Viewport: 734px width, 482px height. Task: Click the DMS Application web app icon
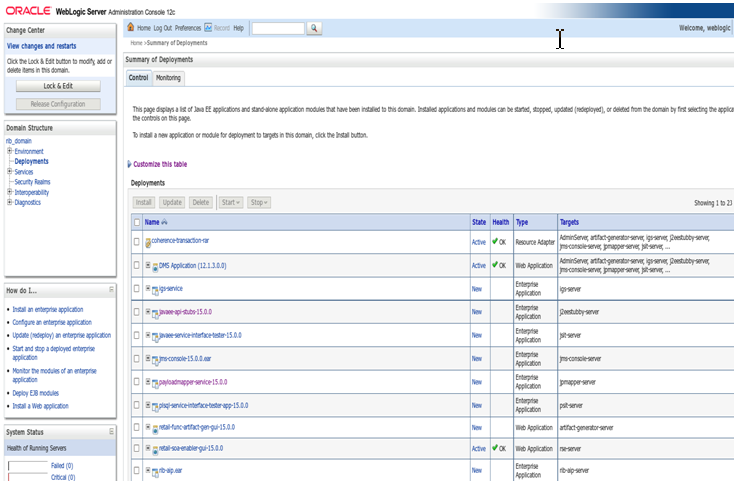[x=155, y=267]
